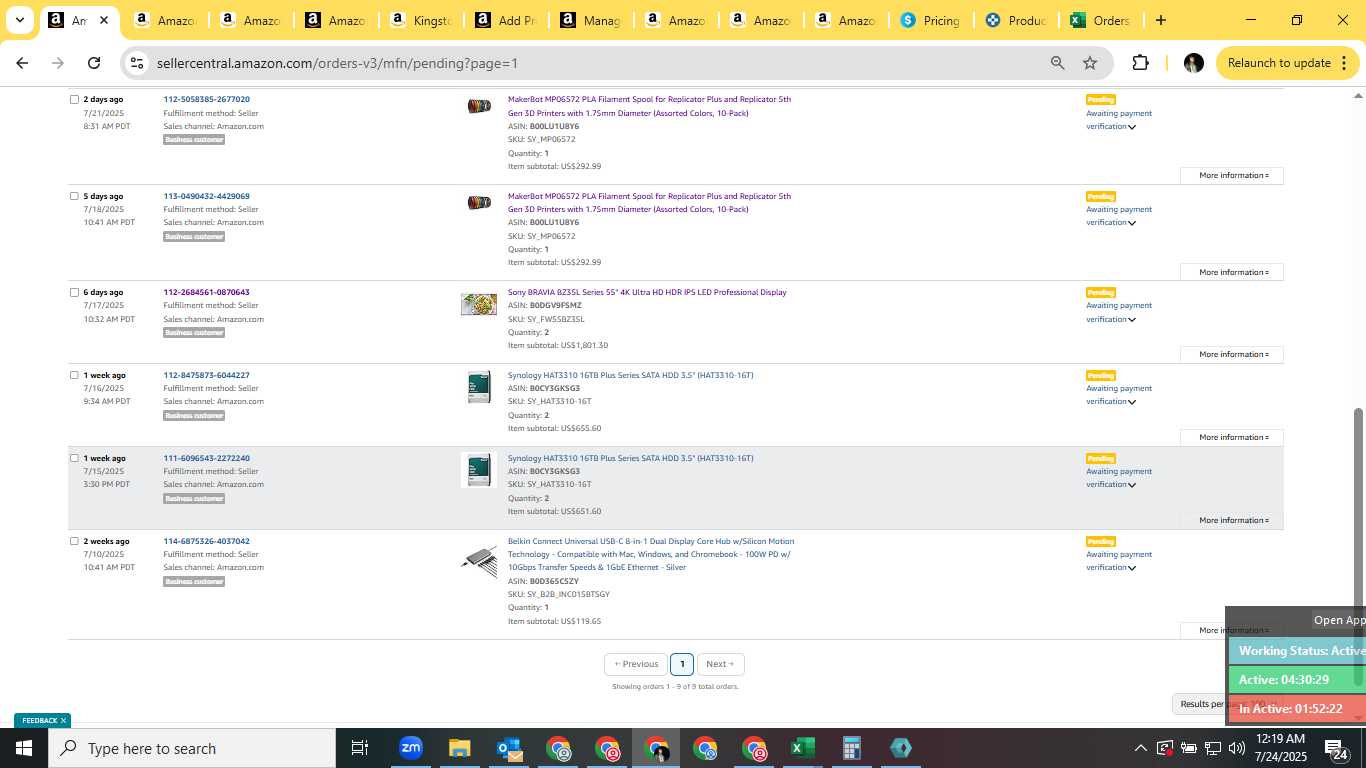
Task: Open Outlook from the taskbar
Action: click(x=509, y=748)
